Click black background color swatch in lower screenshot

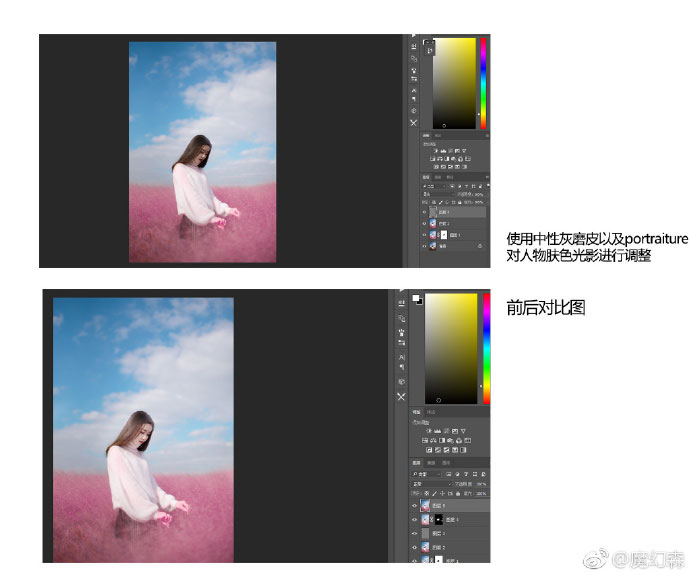pos(420,302)
